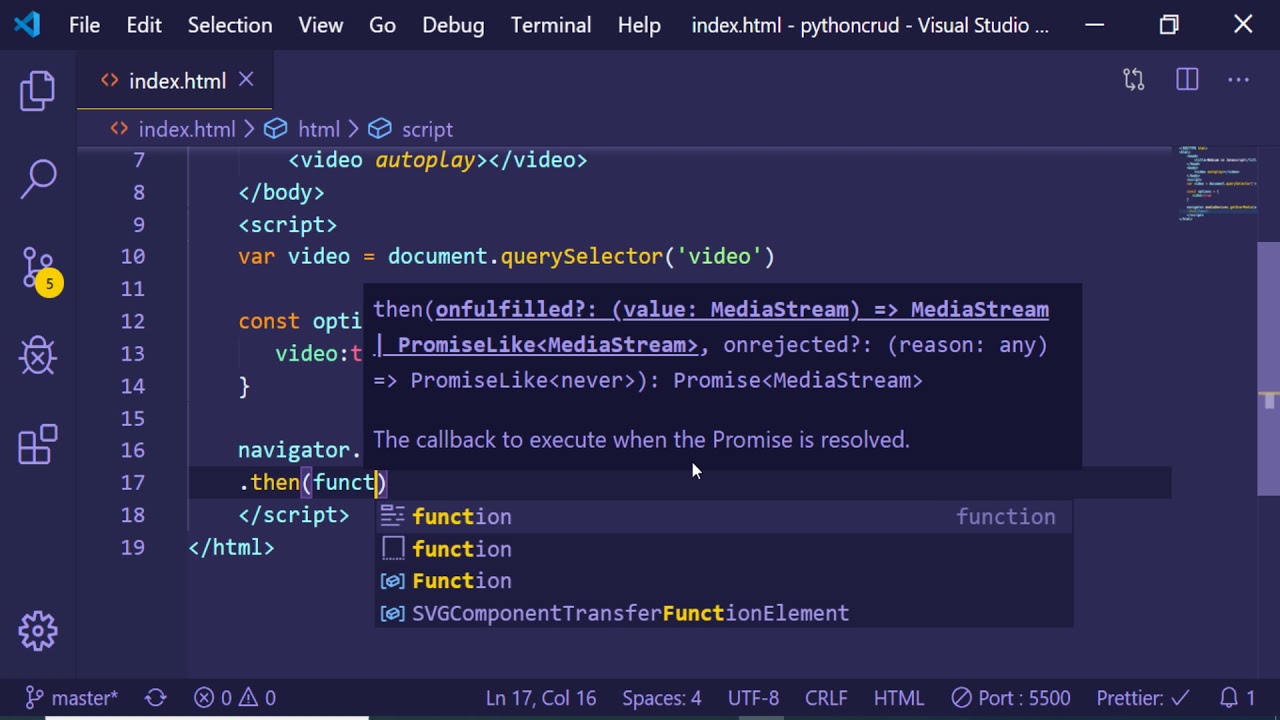Open the Explorer view in activity bar

(38, 91)
